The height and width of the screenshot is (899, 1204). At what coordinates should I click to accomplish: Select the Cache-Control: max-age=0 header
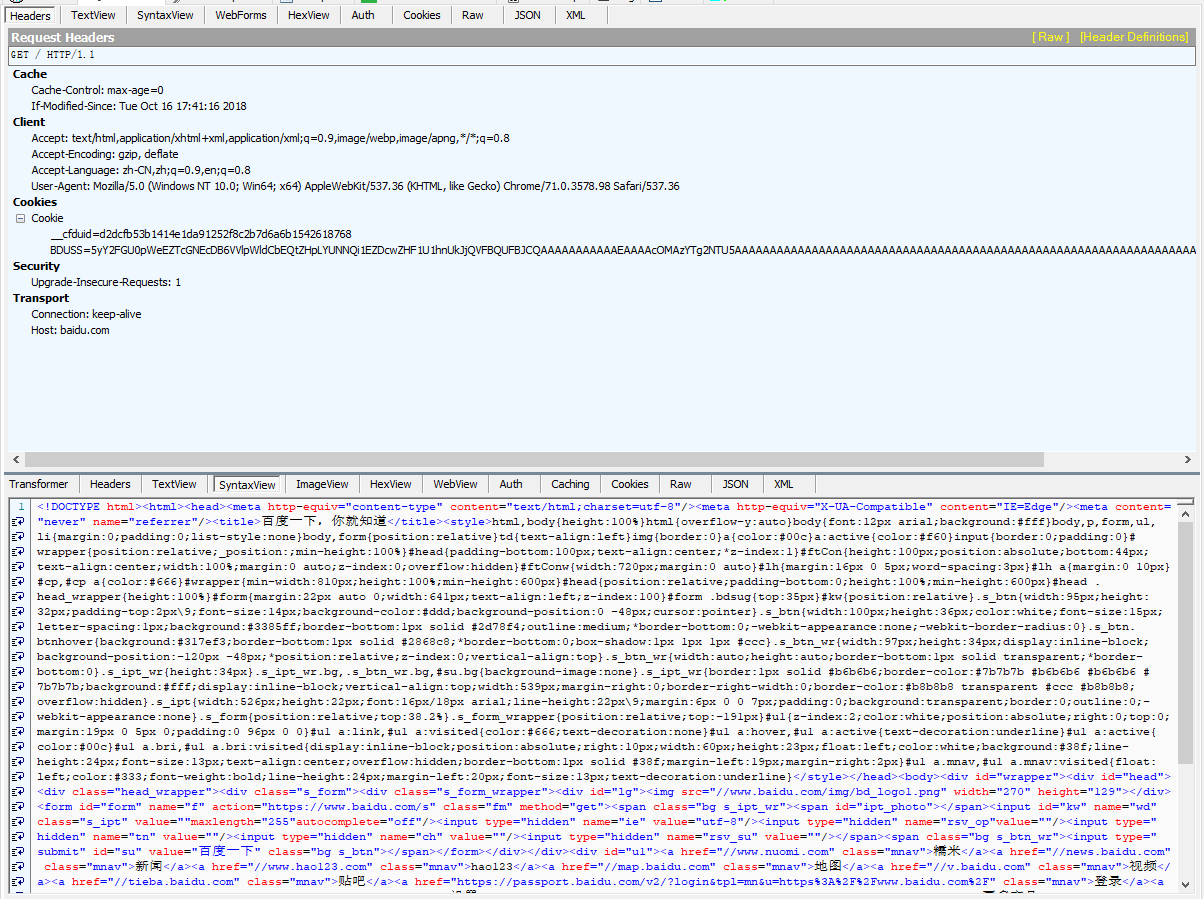pyautogui.click(x=97, y=90)
